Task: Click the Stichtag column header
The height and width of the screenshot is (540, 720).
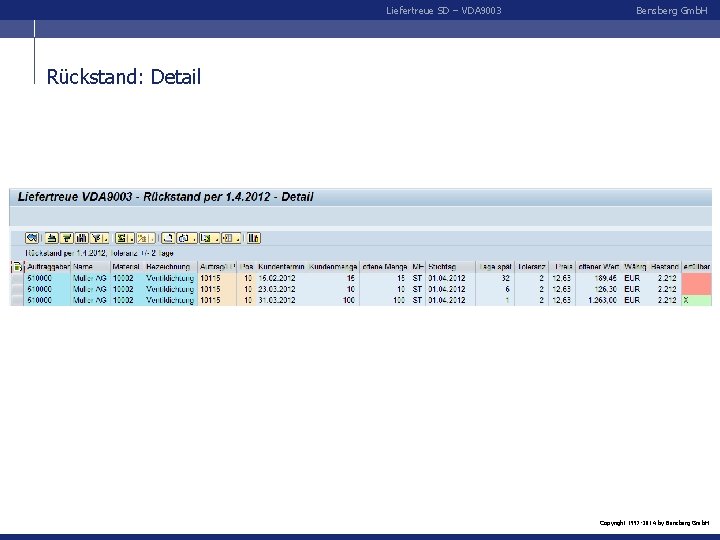Action: pos(450,266)
